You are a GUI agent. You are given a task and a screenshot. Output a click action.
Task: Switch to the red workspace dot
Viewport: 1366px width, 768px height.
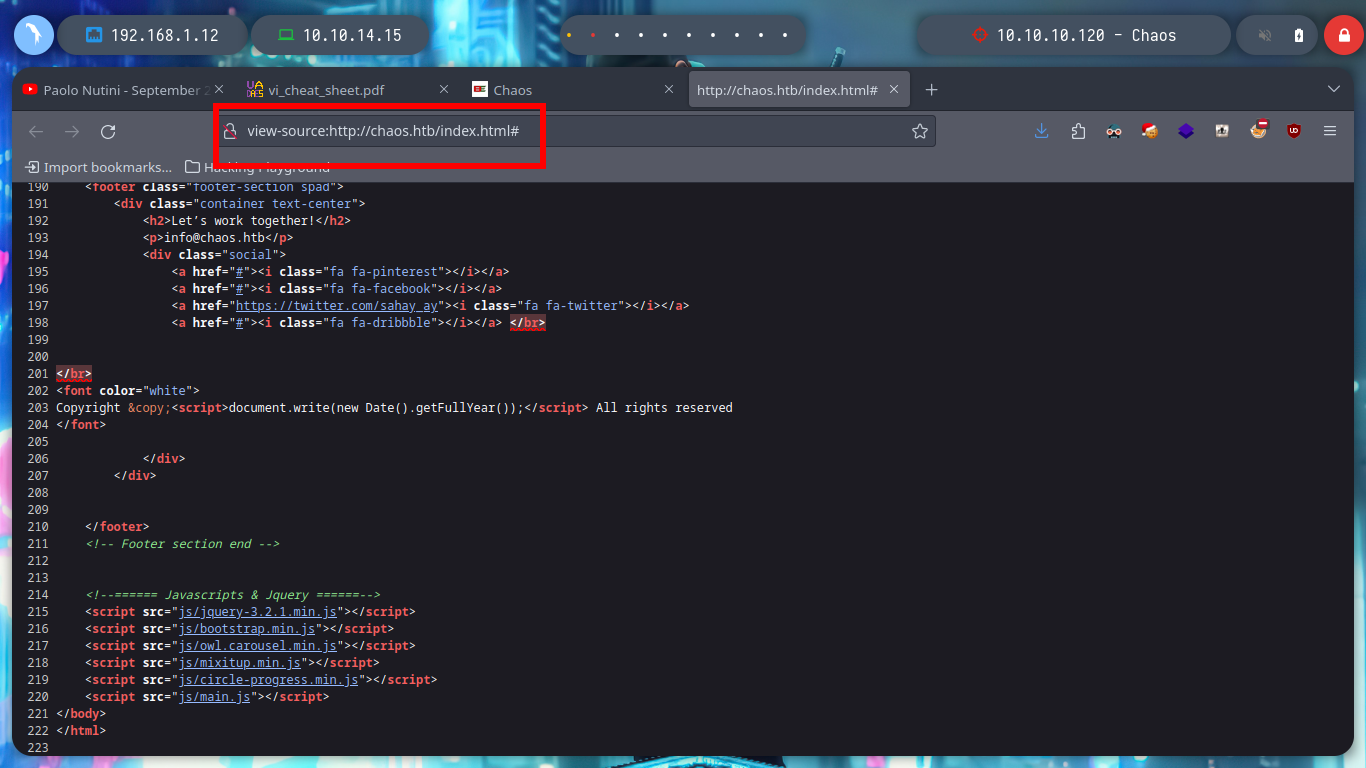click(593, 35)
